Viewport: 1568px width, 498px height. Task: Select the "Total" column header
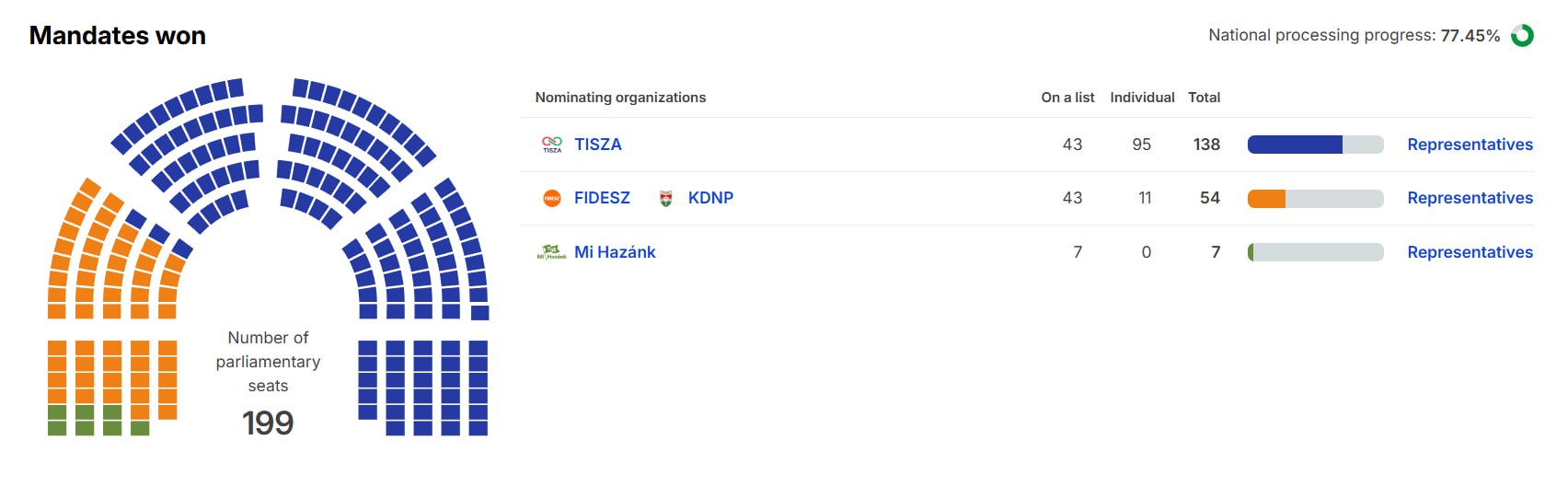click(x=1204, y=98)
